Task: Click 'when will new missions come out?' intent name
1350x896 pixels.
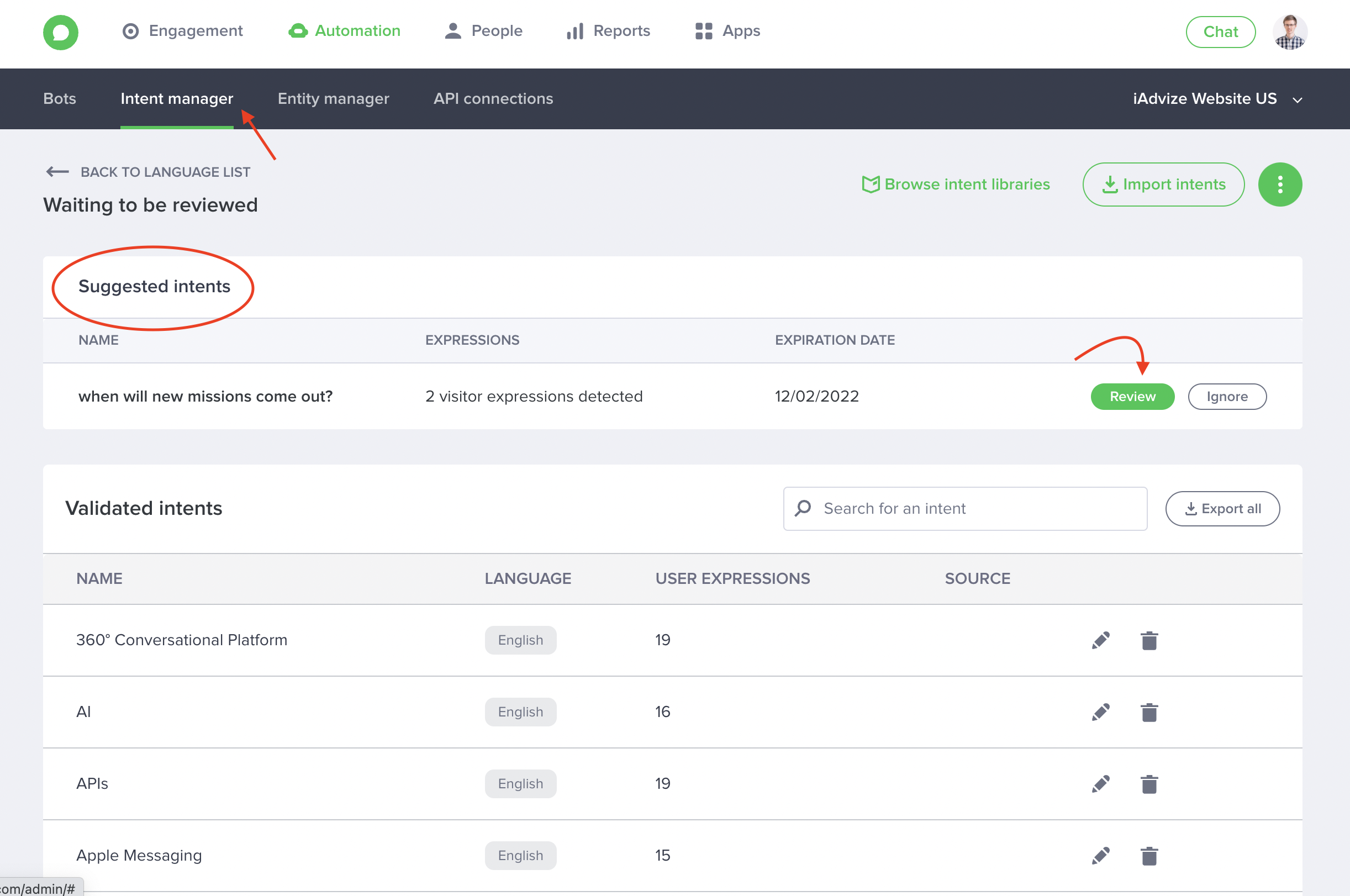Action: 205,397
